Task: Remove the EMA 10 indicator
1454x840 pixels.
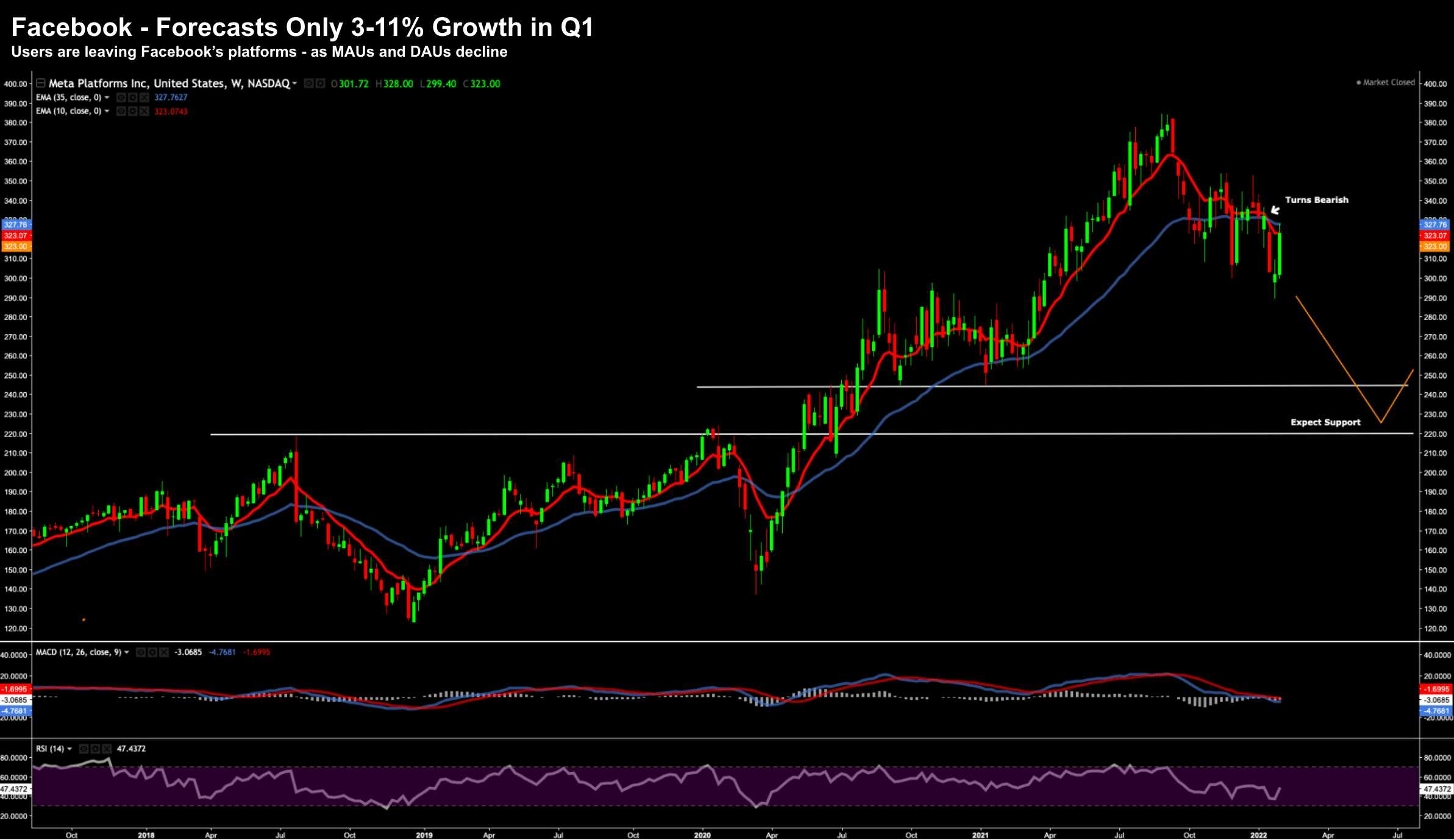Action: [x=144, y=111]
